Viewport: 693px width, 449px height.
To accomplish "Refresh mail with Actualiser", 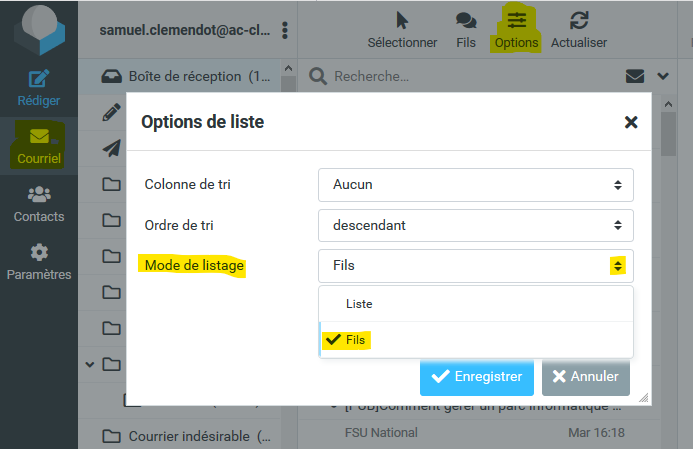I will click(x=579, y=22).
